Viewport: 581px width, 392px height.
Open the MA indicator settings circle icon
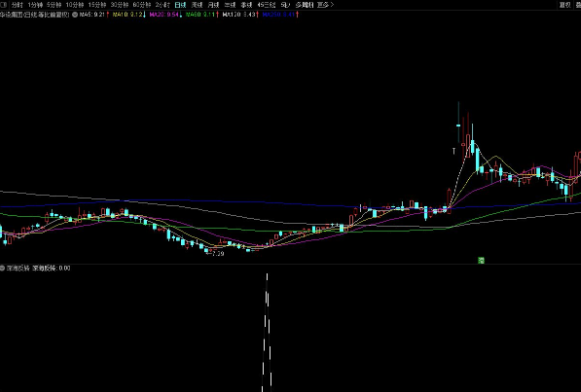pyautogui.click(x=75, y=15)
